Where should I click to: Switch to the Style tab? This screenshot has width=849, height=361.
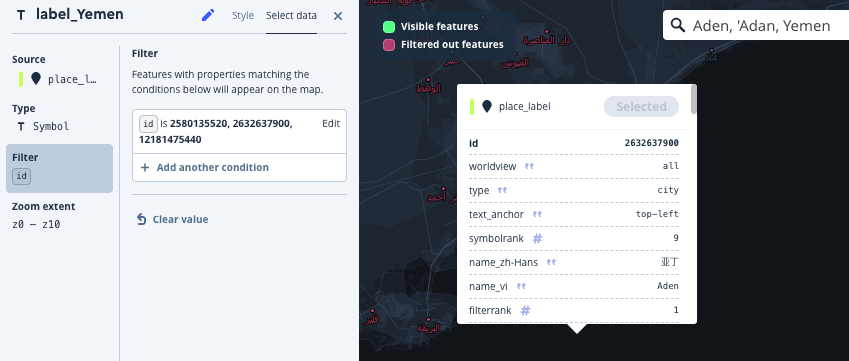[243, 16]
